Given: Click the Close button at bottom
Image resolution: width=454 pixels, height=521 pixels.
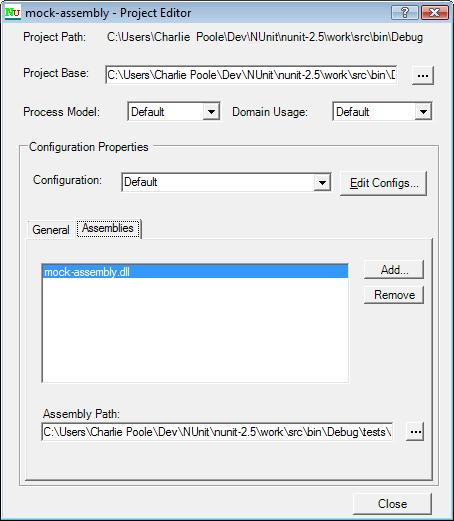Looking at the screenshot, I should pos(392,504).
